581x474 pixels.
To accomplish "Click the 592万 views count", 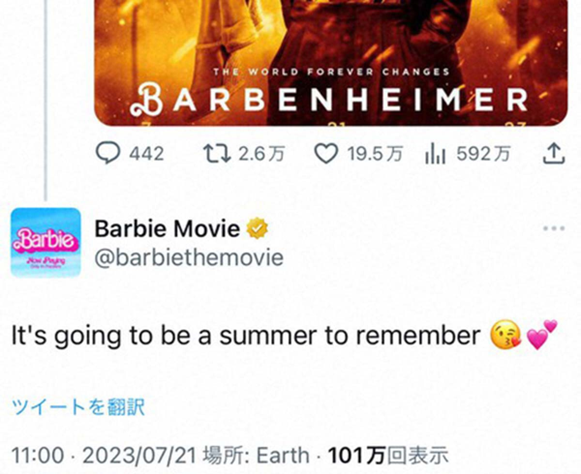I will (484, 153).
